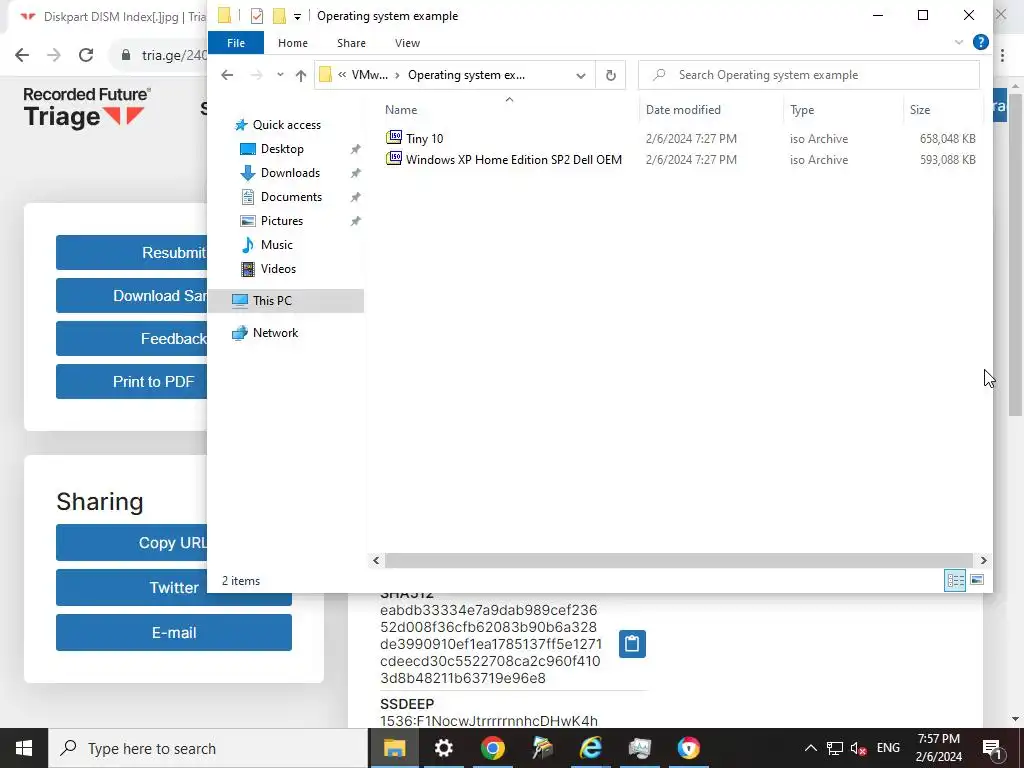Open the Share ribbon tab

click(351, 43)
